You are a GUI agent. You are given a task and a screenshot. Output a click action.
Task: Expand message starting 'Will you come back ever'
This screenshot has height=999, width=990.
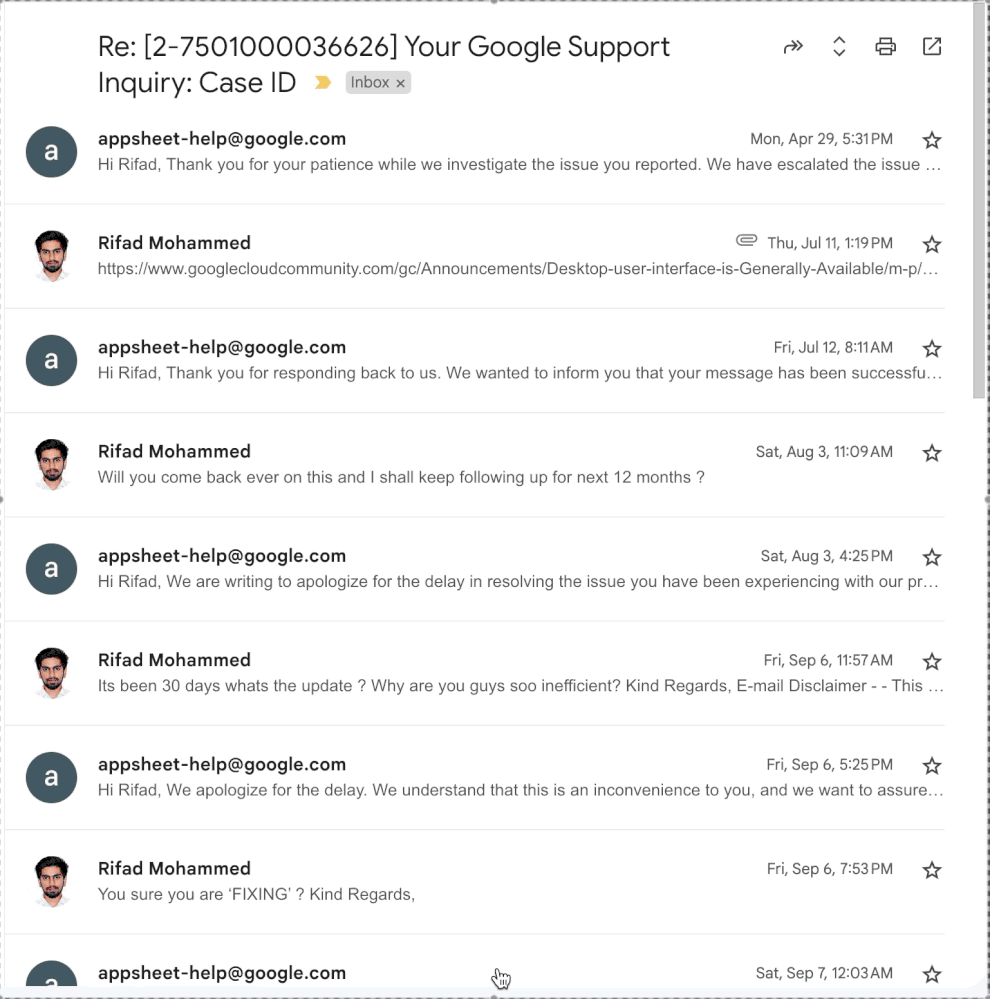point(401,477)
